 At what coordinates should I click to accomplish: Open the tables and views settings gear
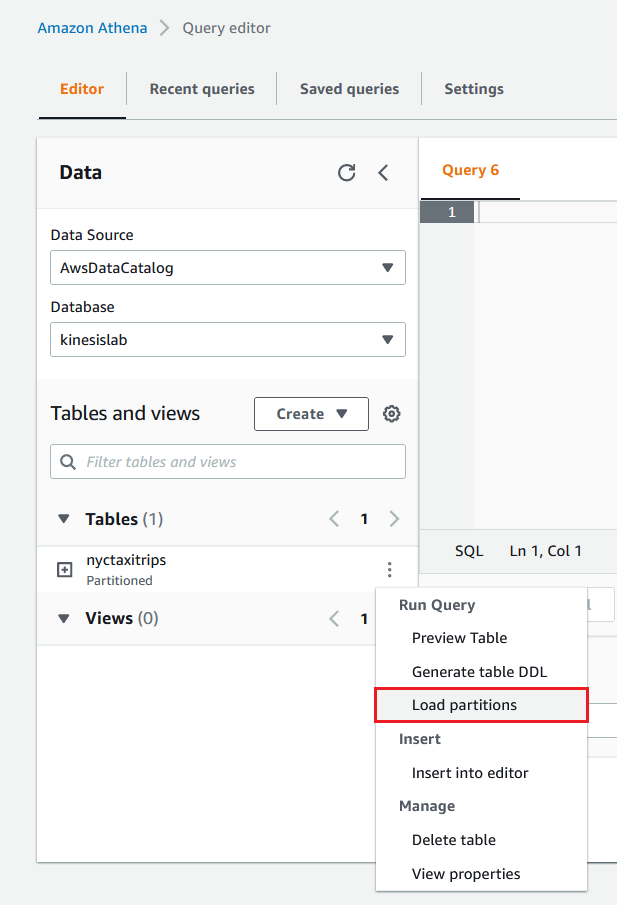click(x=392, y=414)
